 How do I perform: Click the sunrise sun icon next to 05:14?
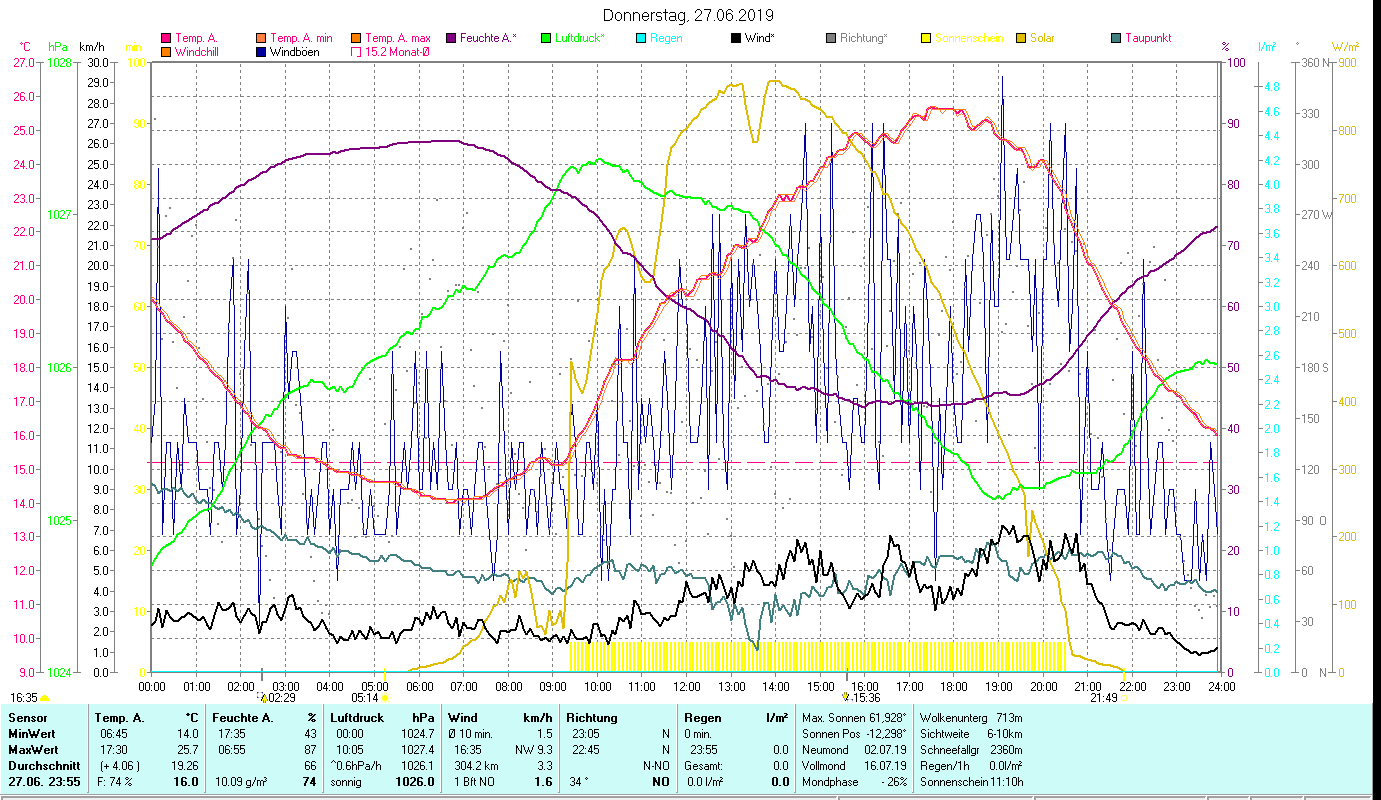point(385,698)
